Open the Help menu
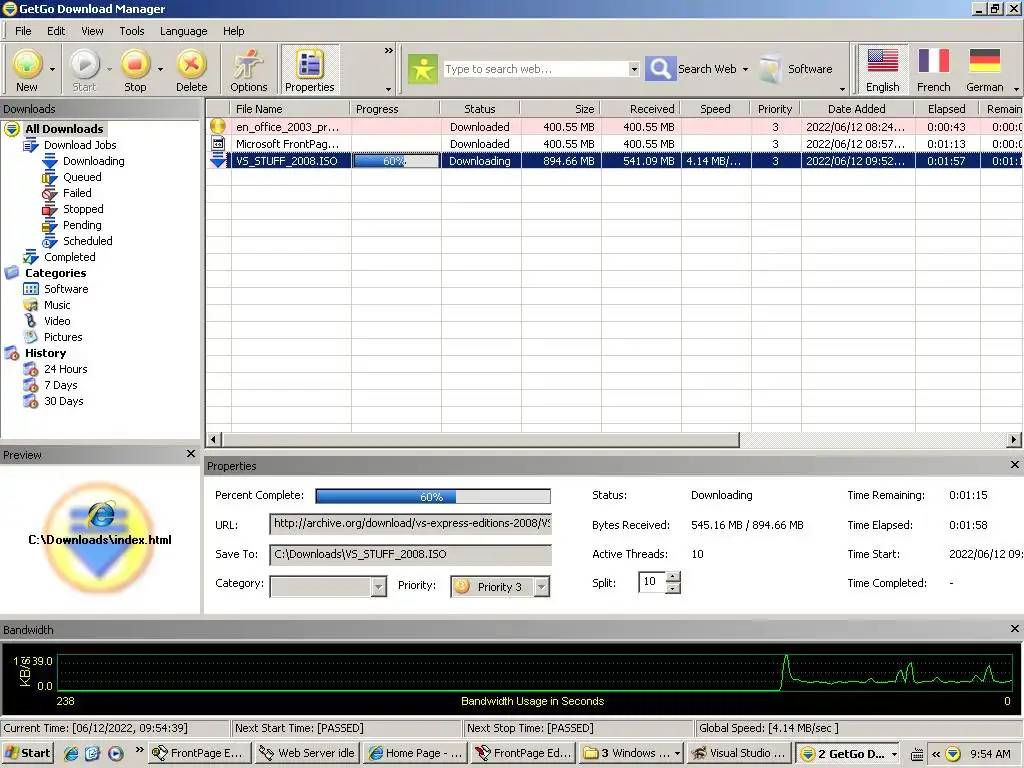Viewport: 1024px width, 768px height. (x=233, y=31)
